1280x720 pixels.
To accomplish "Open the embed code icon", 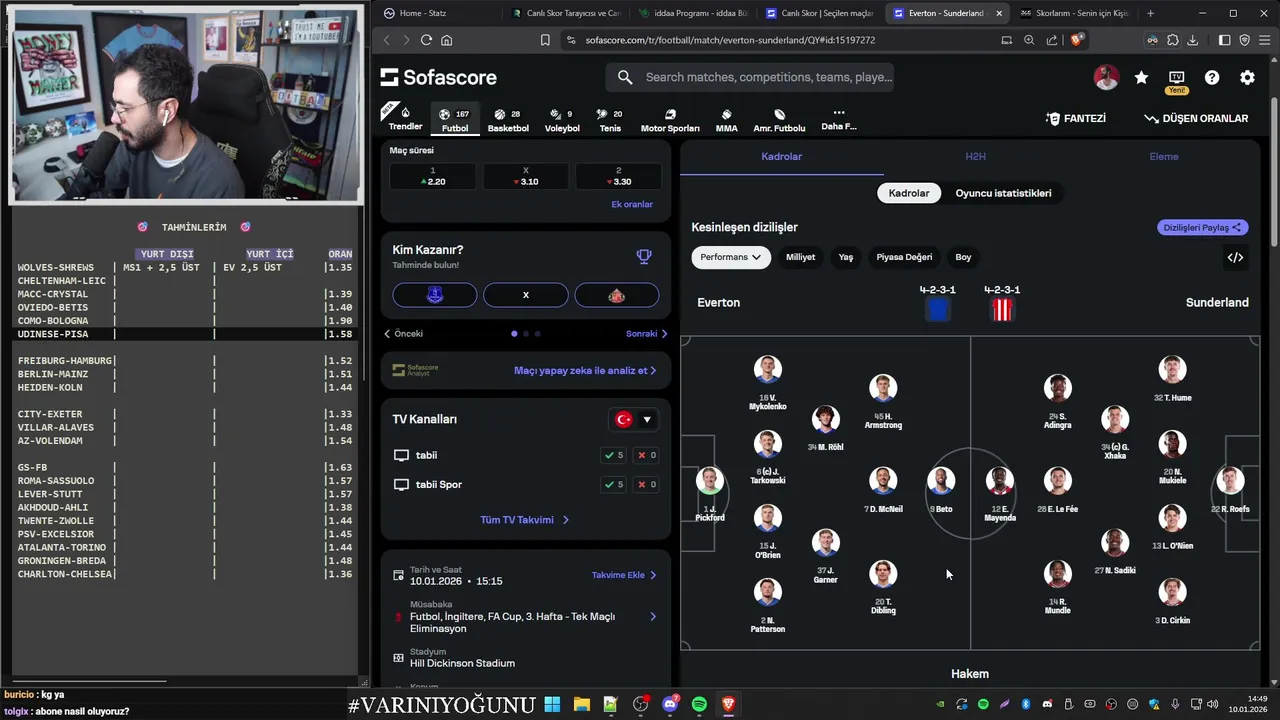I will point(1235,257).
